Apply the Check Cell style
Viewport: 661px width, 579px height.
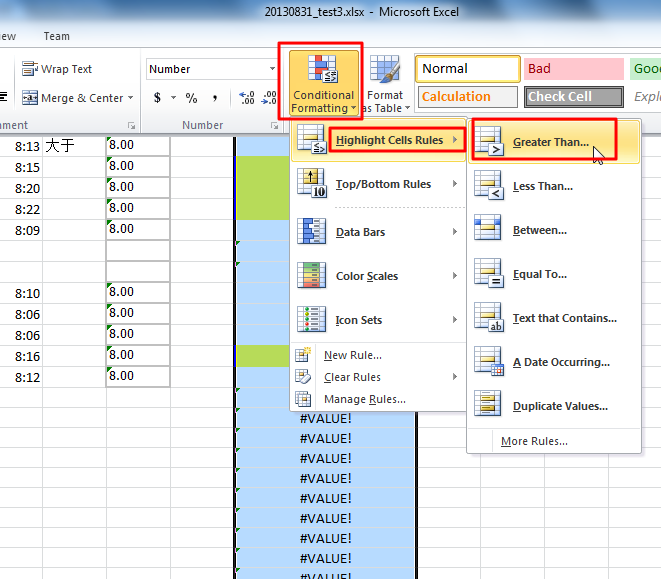coord(574,97)
